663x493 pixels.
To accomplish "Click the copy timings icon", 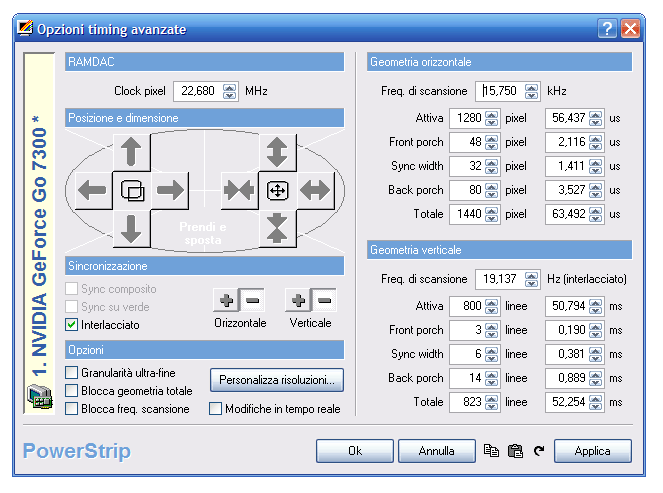I will tap(491, 451).
